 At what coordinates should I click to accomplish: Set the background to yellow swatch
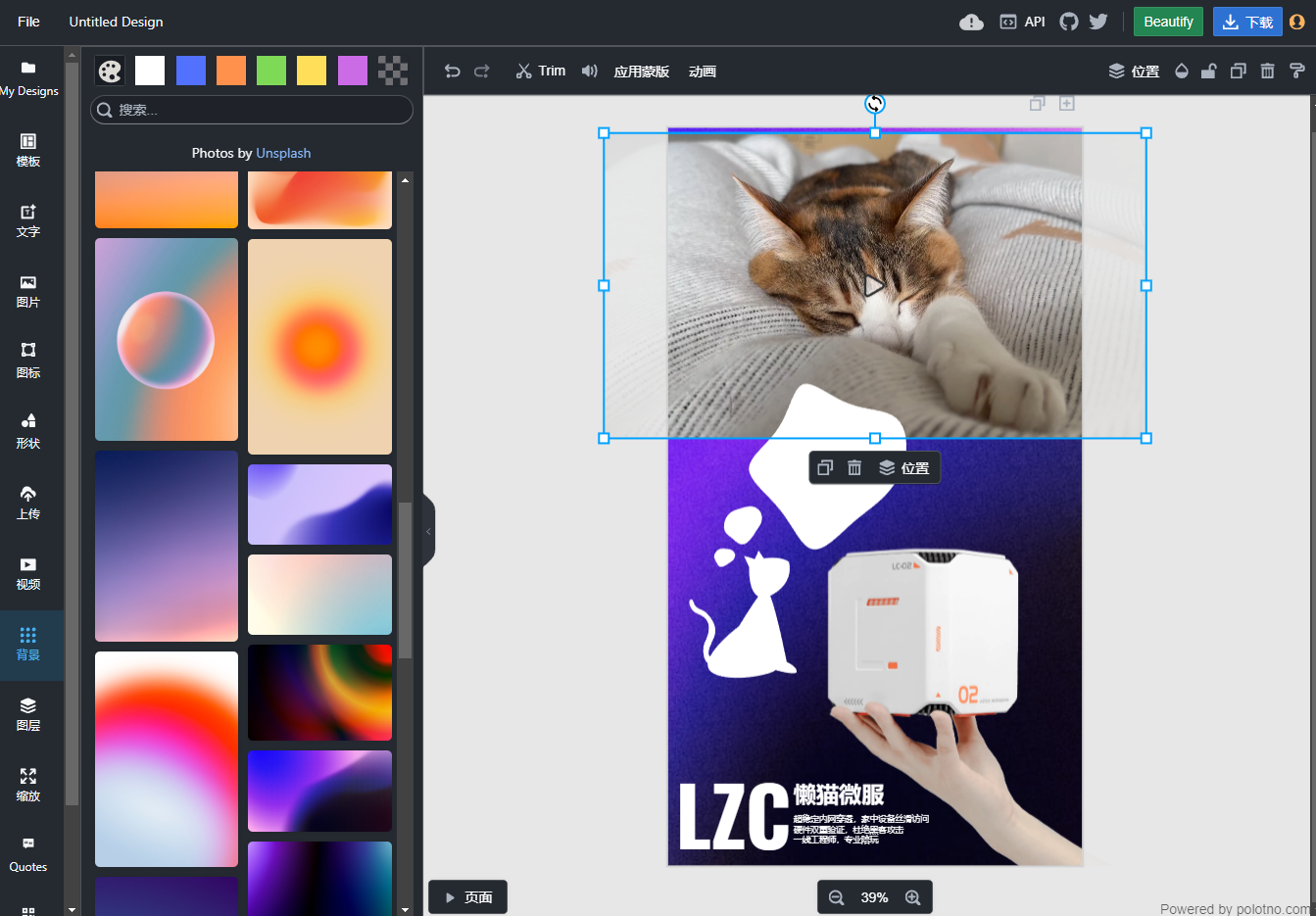pyautogui.click(x=312, y=71)
